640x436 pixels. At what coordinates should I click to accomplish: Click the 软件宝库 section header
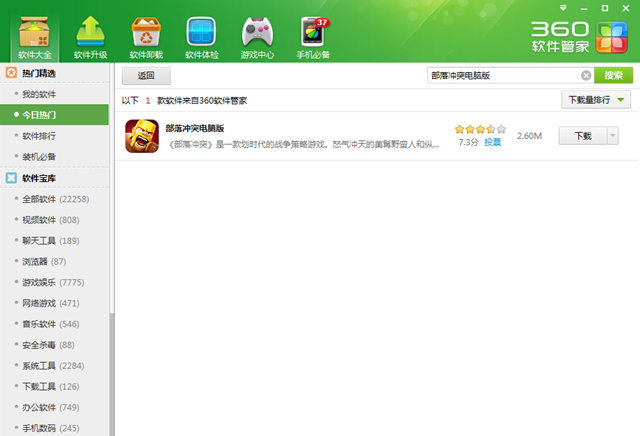[x=54, y=178]
